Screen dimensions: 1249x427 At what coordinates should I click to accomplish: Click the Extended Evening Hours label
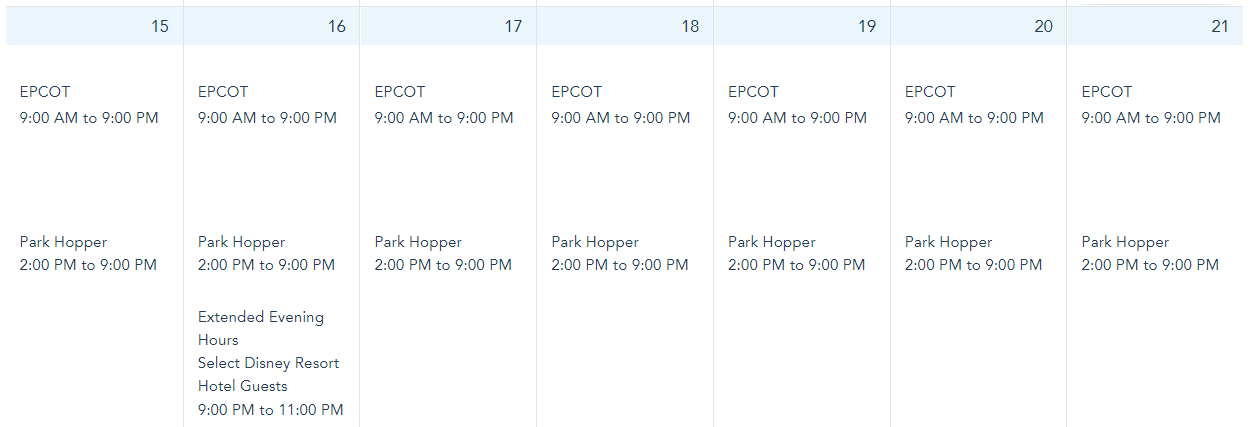pos(261,328)
